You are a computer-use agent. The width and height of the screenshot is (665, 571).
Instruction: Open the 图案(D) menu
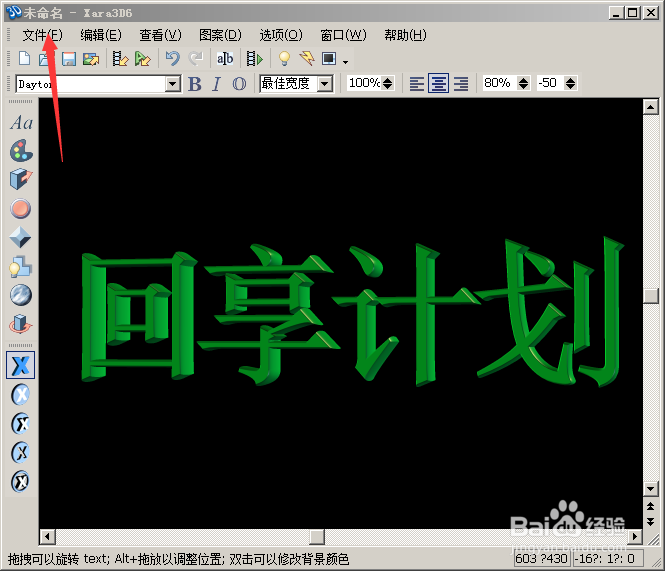[x=220, y=35]
